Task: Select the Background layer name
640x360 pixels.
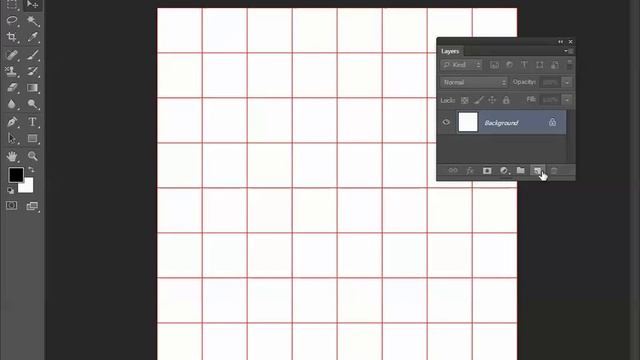Action: point(501,123)
